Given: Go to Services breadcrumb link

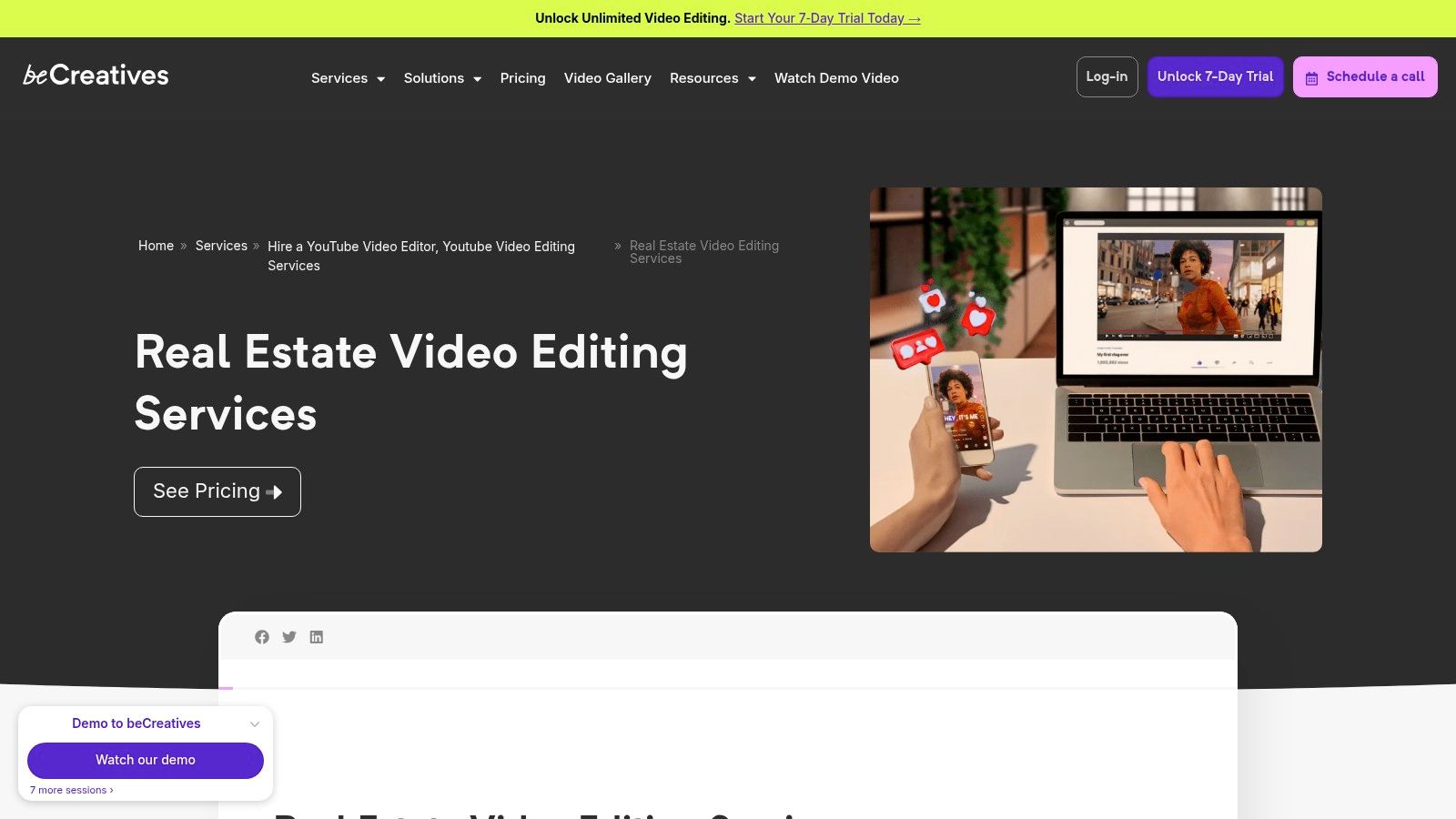Looking at the screenshot, I should click(x=221, y=246).
